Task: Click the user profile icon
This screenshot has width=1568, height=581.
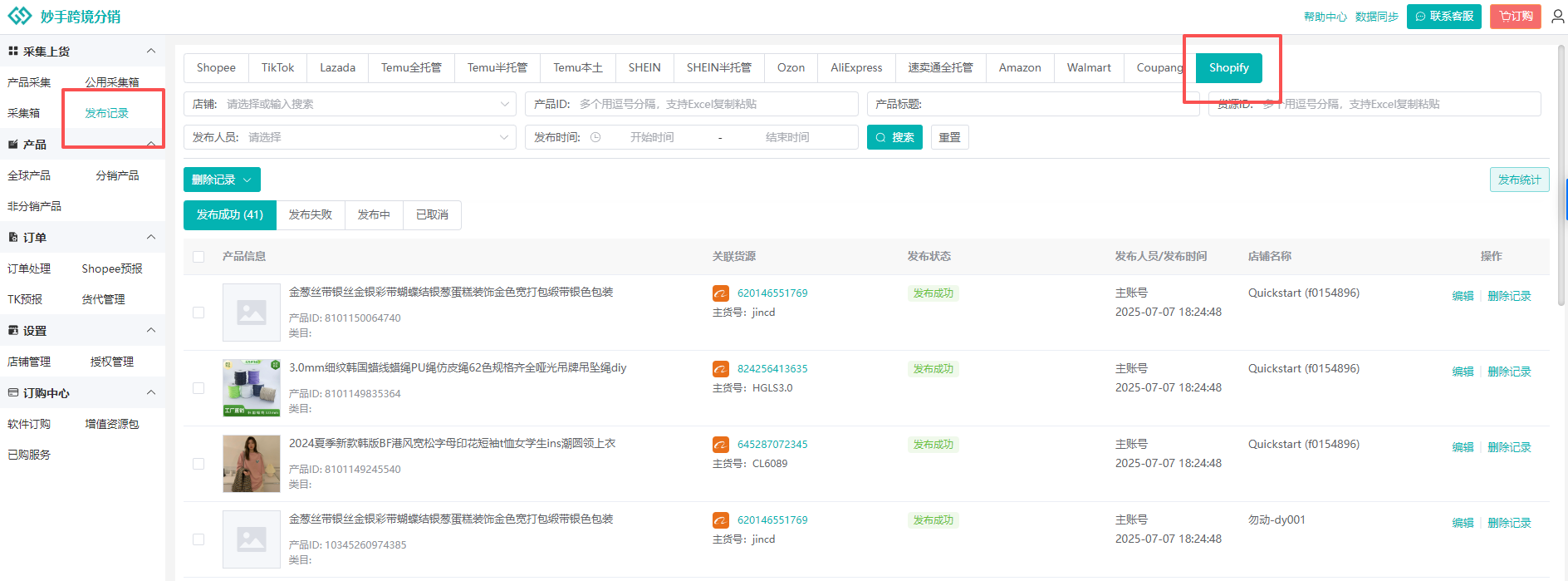Action: point(1557,17)
